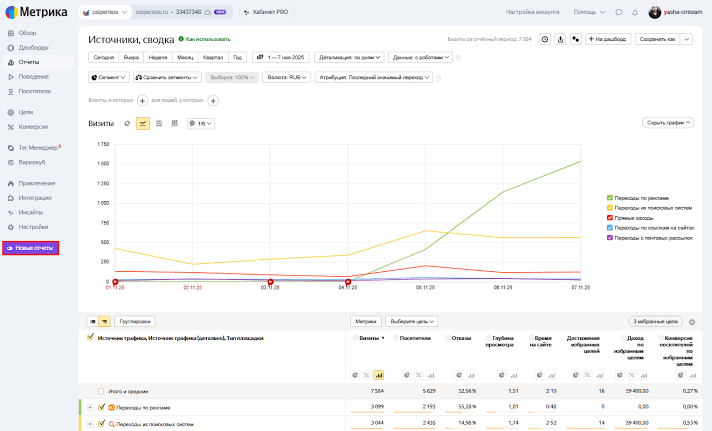
Task: Open the Обзор section in sidebar
Action: tap(27, 33)
